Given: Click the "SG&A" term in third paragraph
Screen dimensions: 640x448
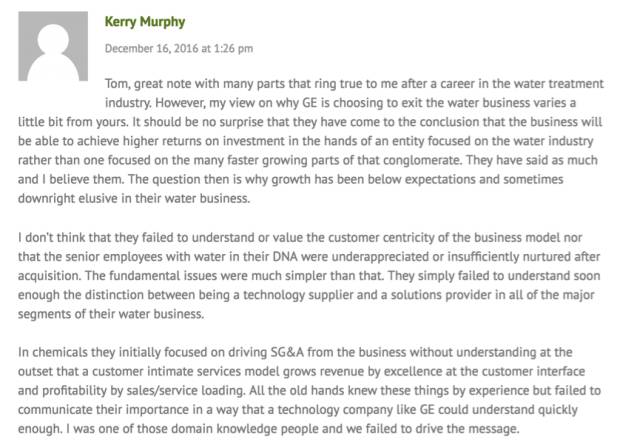Looking at the screenshot, I should (287, 353).
